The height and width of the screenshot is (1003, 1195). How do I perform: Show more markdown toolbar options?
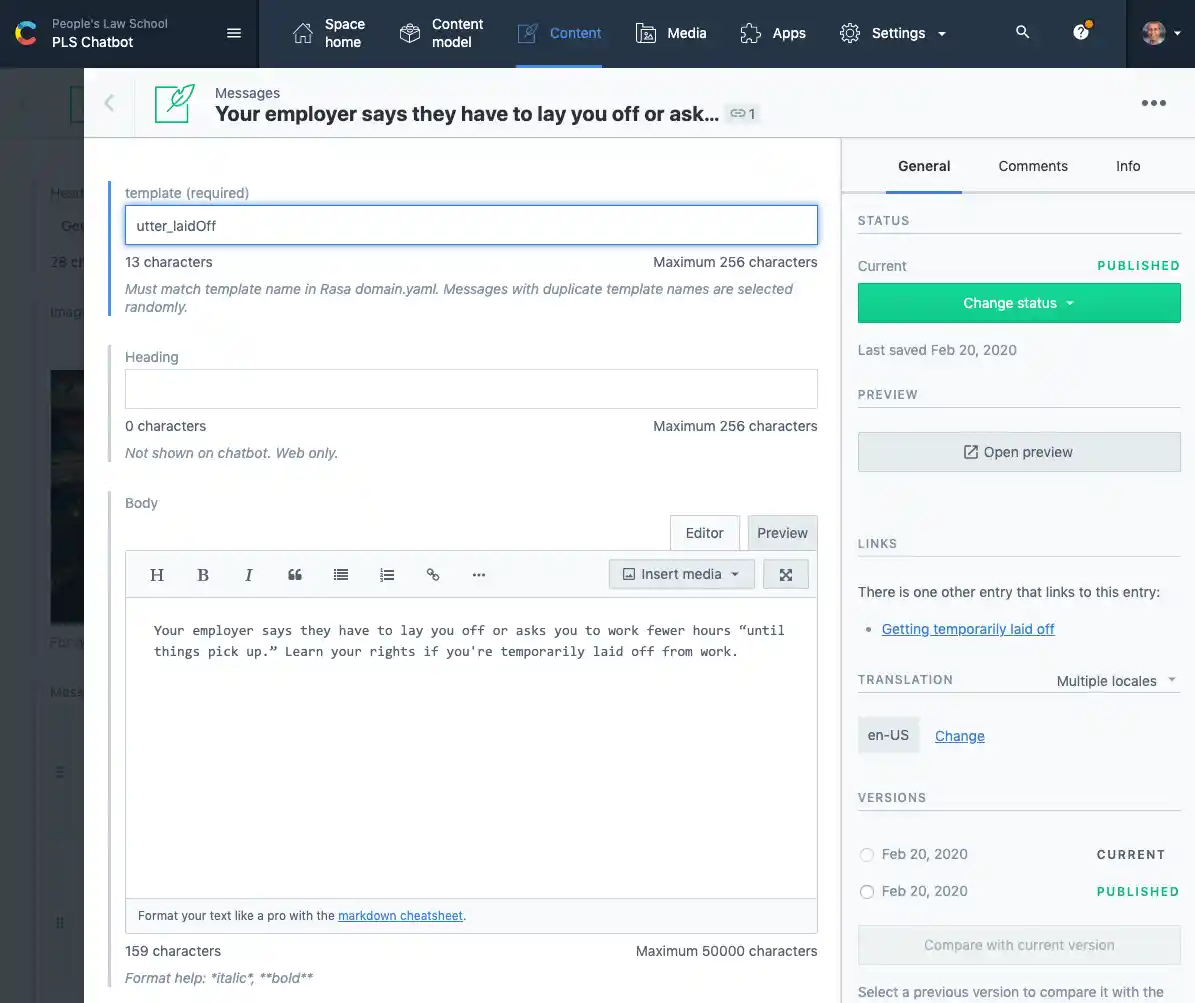point(479,575)
